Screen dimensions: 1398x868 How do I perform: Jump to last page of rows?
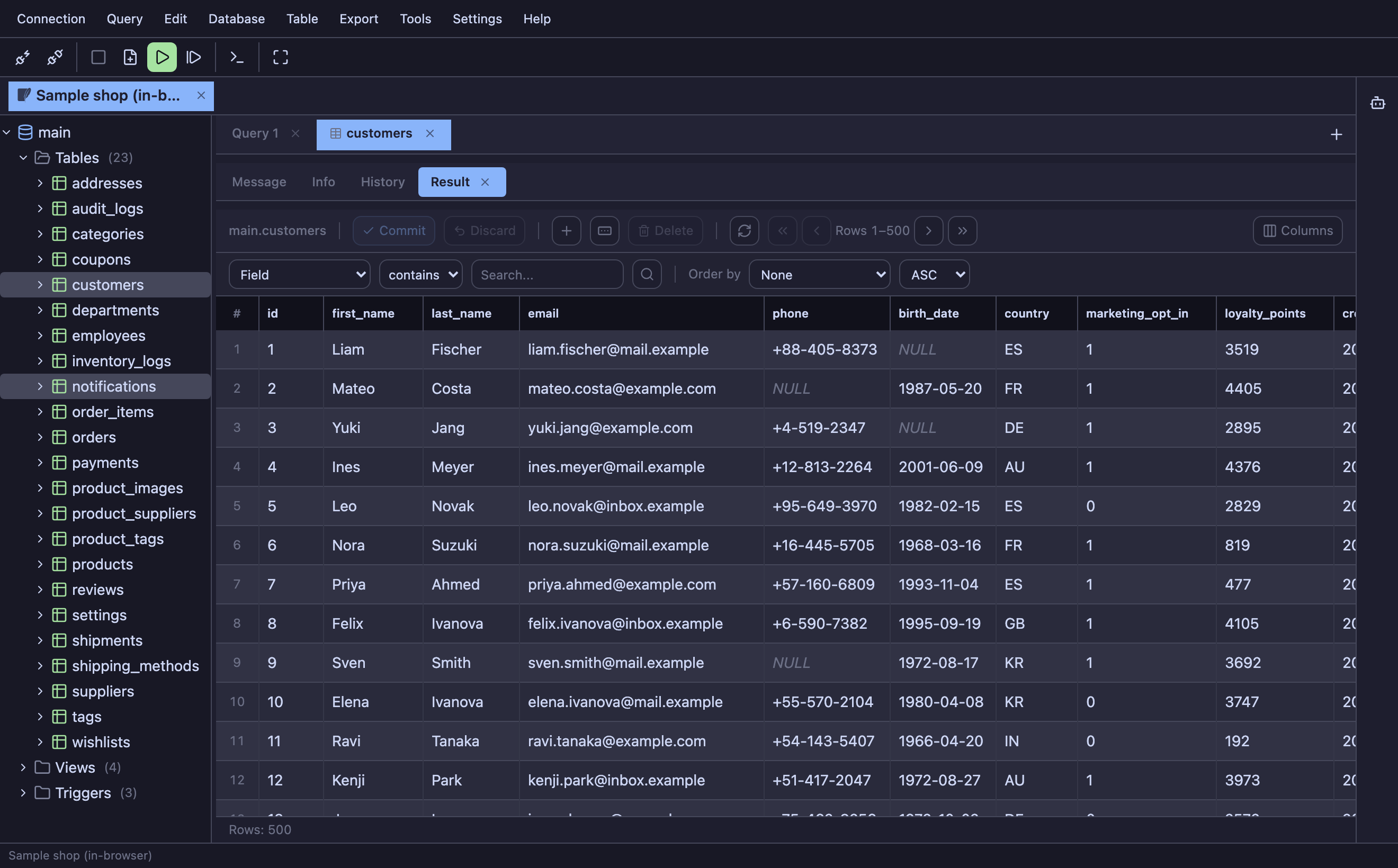coord(962,231)
